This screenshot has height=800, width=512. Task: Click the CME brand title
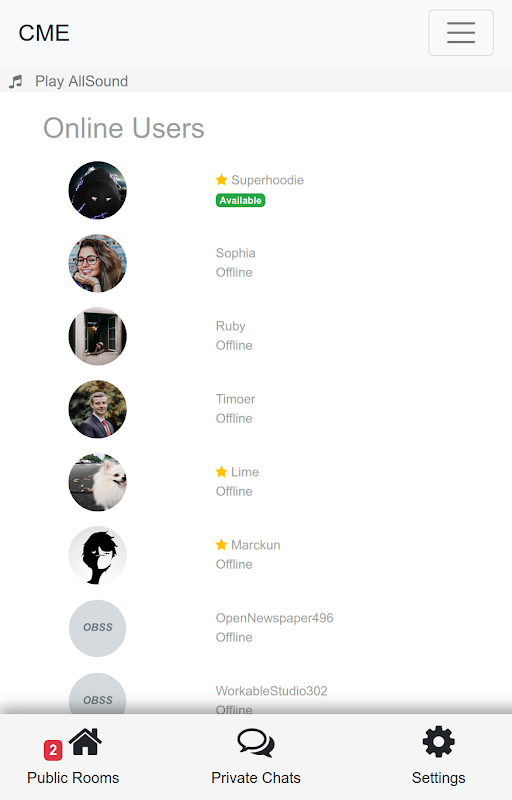44,33
